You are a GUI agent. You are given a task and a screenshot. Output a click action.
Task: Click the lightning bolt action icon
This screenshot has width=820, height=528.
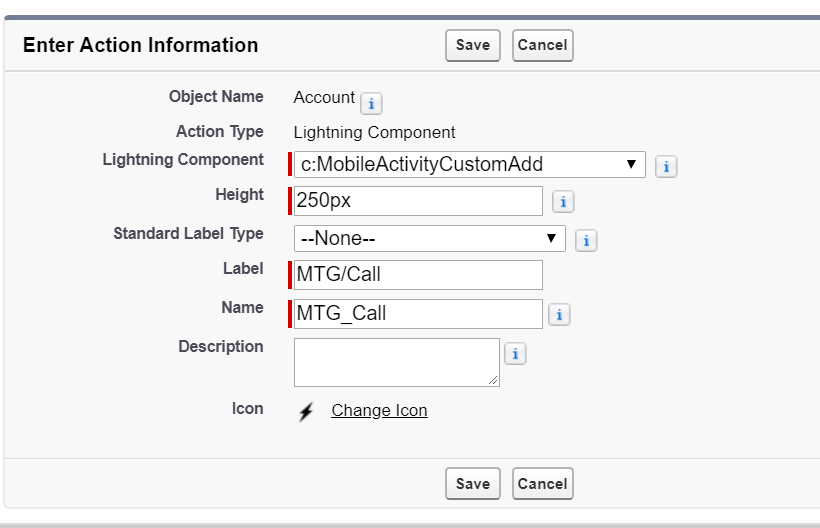click(x=306, y=411)
